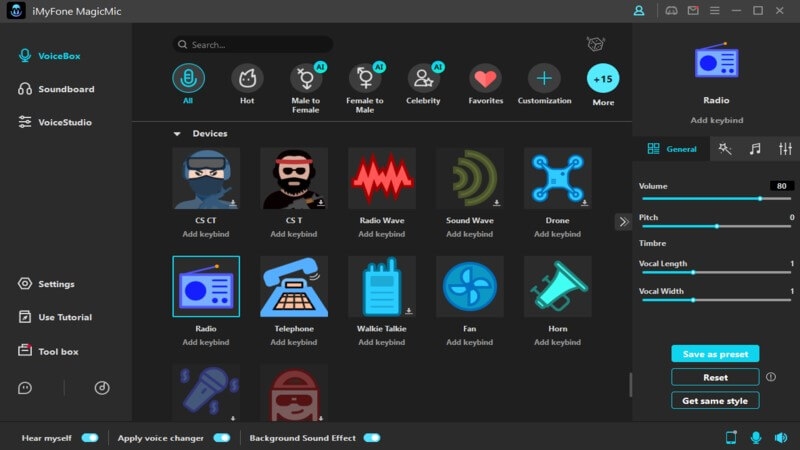800x450 pixels.
Task: Click Save as preset
Action: [x=715, y=354]
